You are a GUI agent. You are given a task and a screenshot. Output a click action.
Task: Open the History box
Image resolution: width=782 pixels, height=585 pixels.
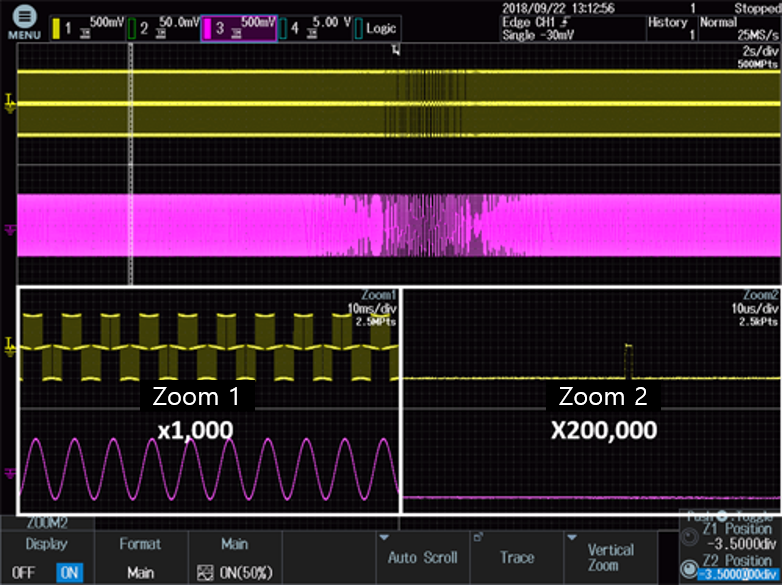tap(671, 28)
